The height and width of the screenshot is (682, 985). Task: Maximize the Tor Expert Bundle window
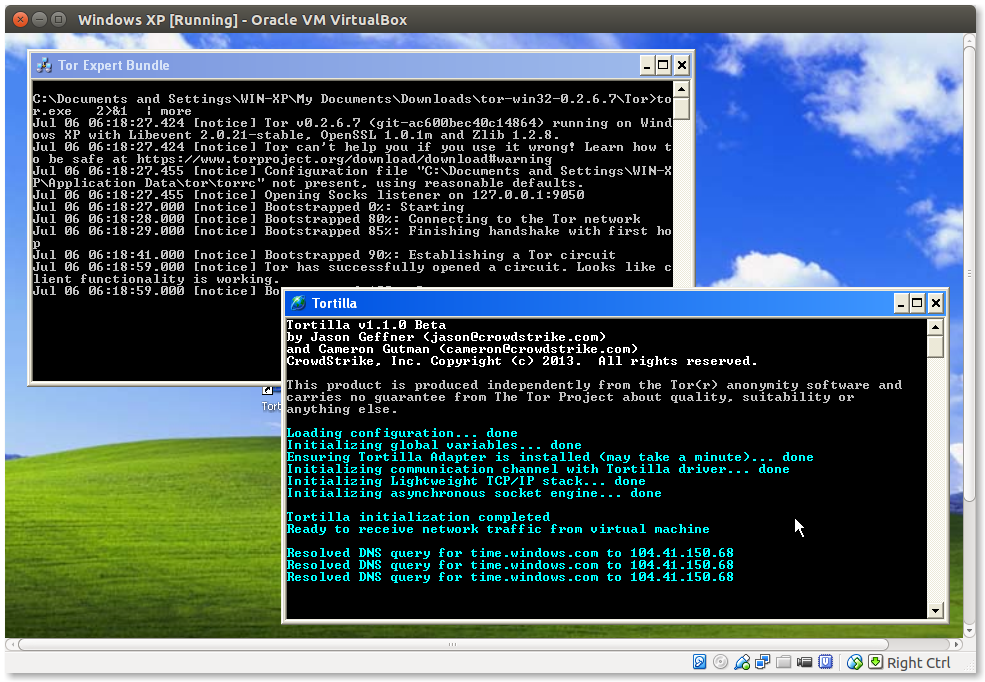coord(663,65)
